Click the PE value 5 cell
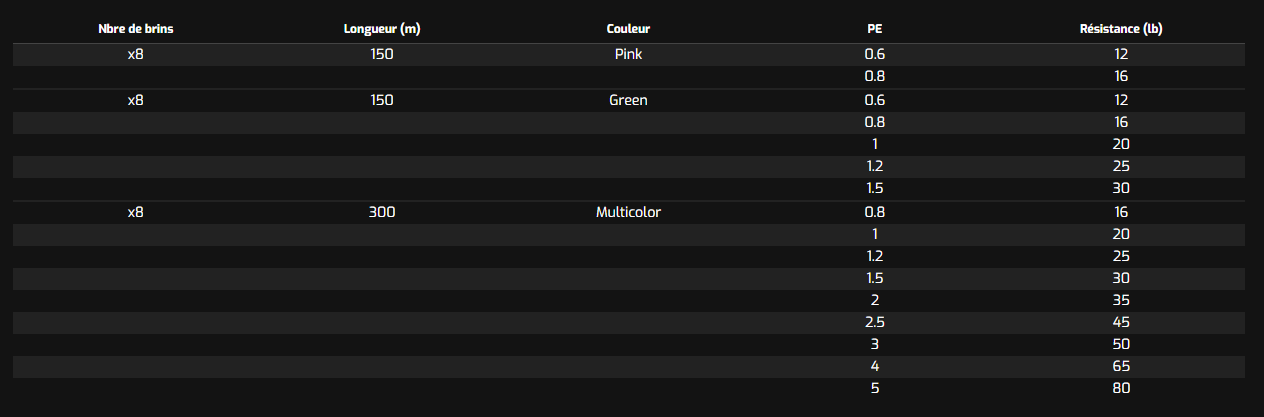1264x417 pixels. pyautogui.click(x=874, y=388)
